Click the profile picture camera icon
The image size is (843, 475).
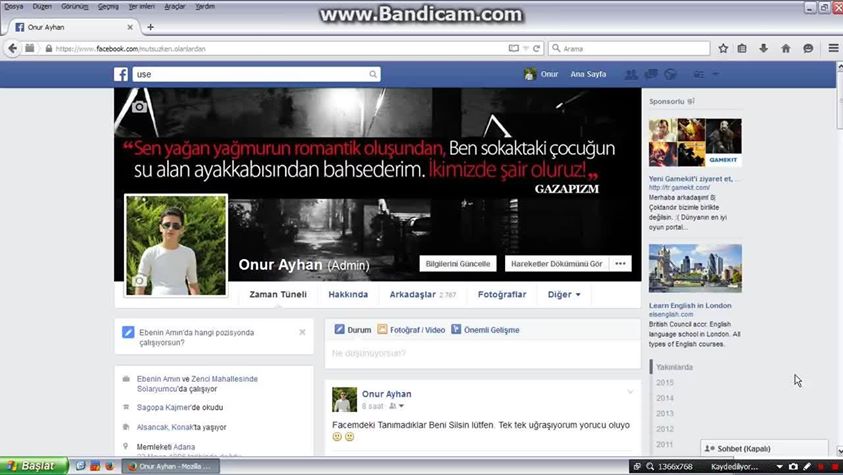[139, 280]
